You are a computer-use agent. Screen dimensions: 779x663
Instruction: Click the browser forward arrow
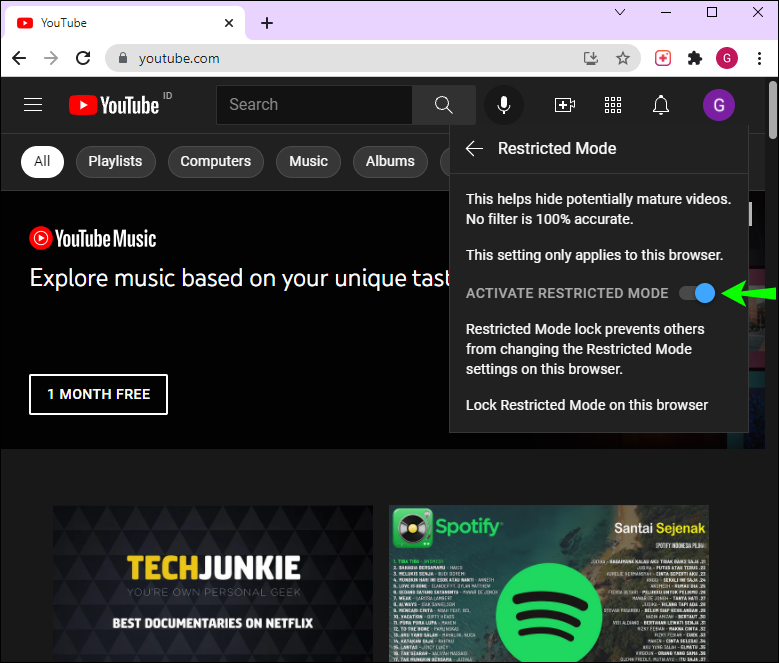[x=51, y=58]
